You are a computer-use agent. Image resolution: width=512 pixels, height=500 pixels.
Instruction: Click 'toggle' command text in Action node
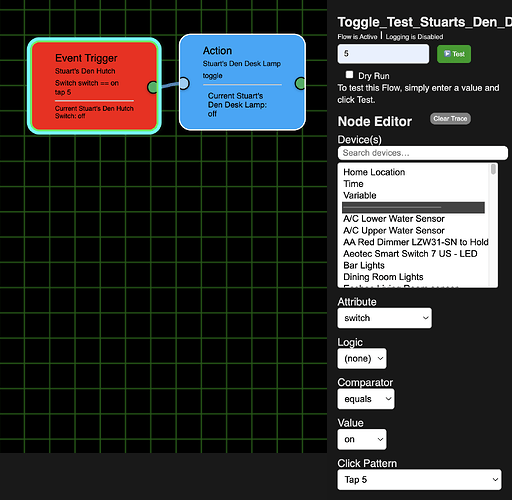pos(212,76)
